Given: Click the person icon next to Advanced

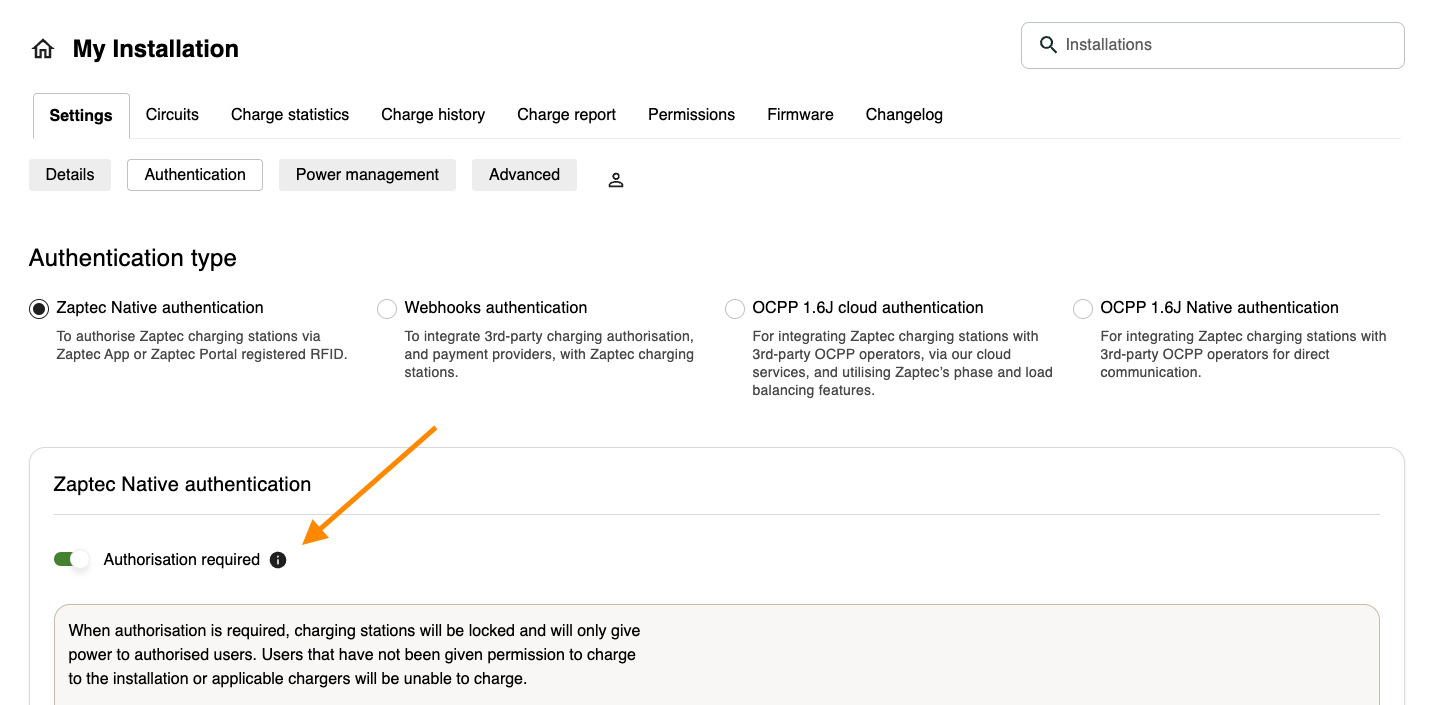Looking at the screenshot, I should coord(615,178).
